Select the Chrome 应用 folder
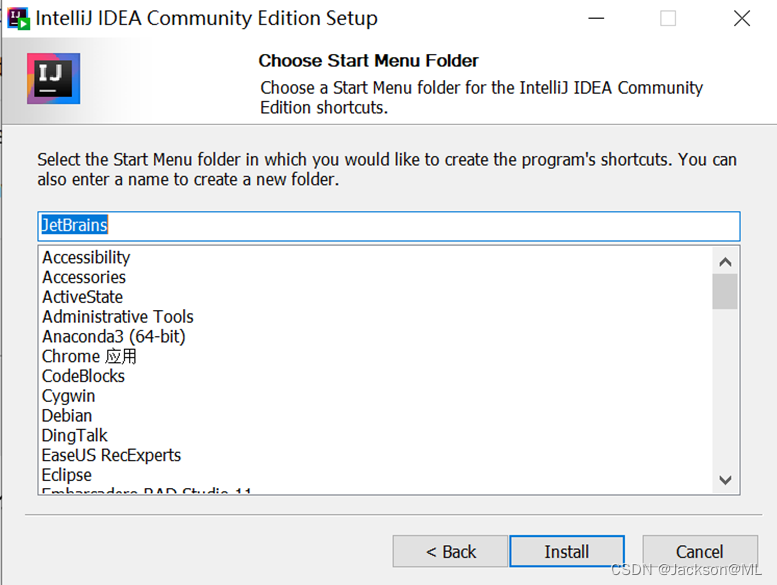Viewport: 777px width, 585px height. (89, 356)
